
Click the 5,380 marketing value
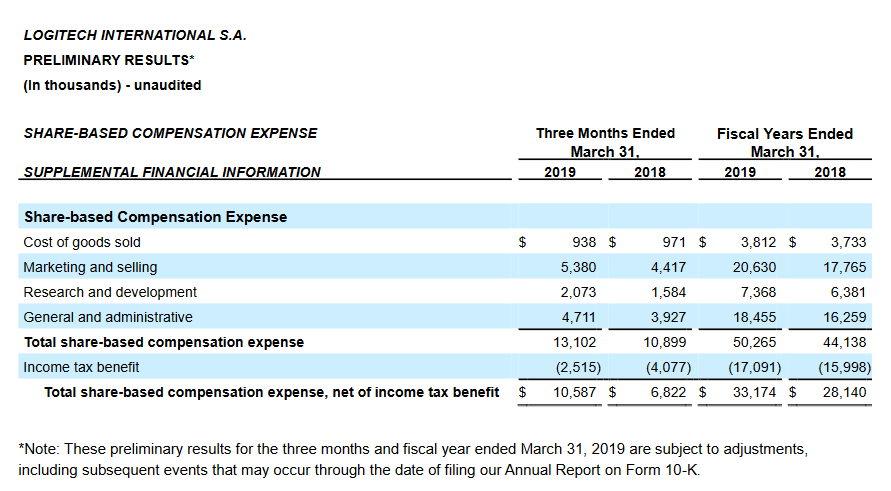pyautogui.click(x=578, y=267)
